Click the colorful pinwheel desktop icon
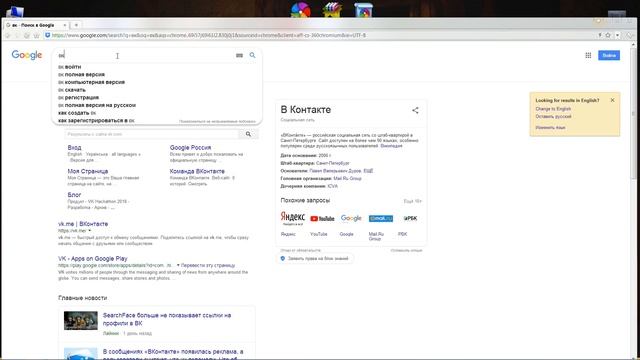This screenshot has width=640, height=360. (x=301, y=9)
